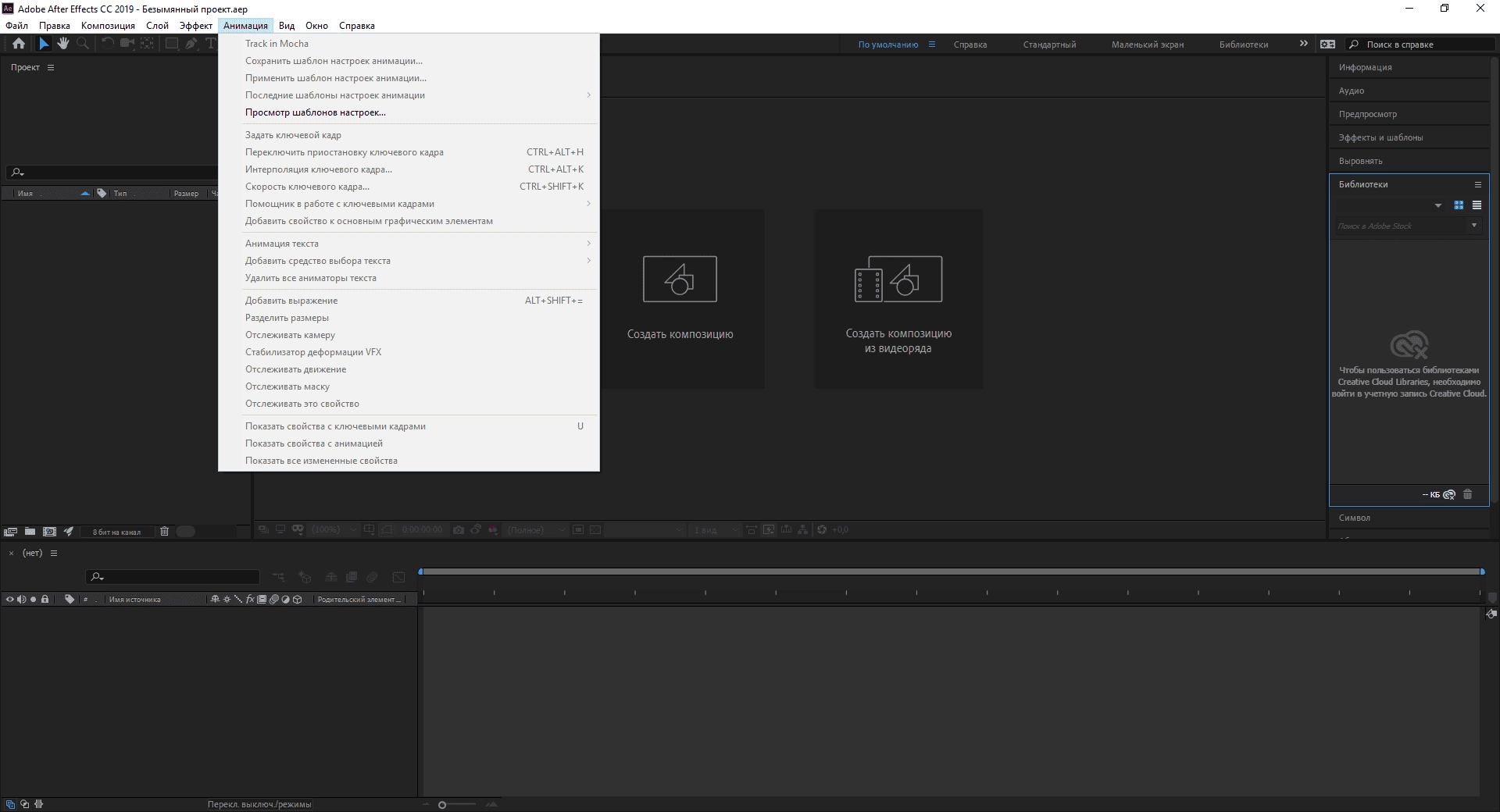Switch Libraries to list view
The image size is (1500, 812).
click(1477, 205)
